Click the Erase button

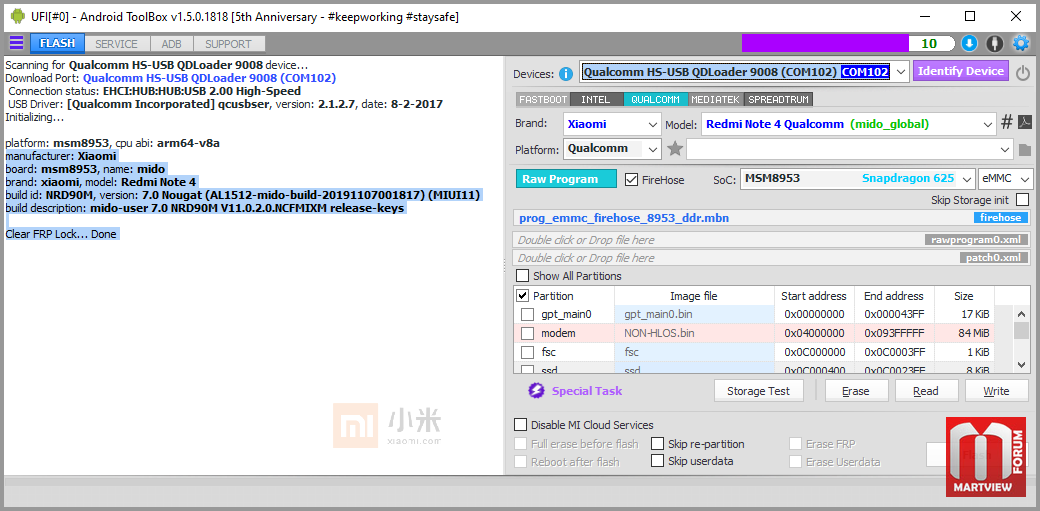856,391
